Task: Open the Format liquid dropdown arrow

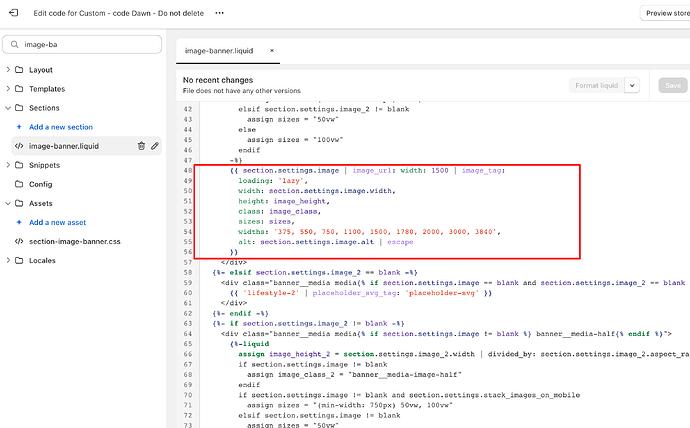Action: point(632,86)
